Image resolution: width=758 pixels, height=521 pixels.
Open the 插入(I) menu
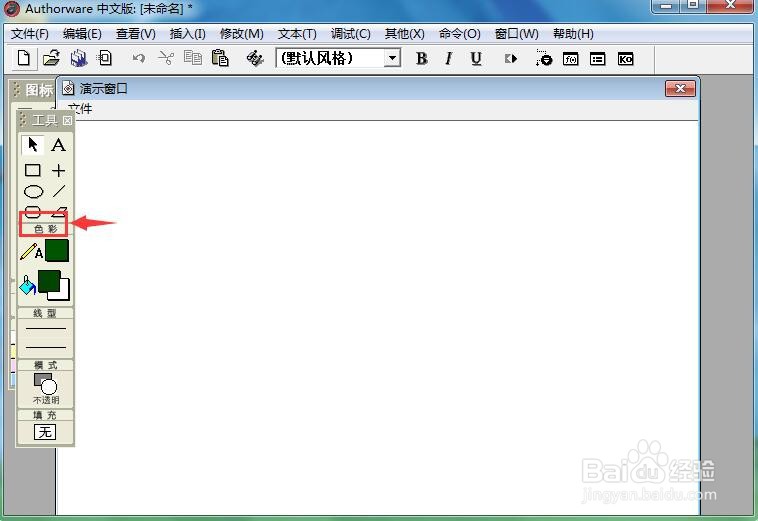click(x=188, y=34)
